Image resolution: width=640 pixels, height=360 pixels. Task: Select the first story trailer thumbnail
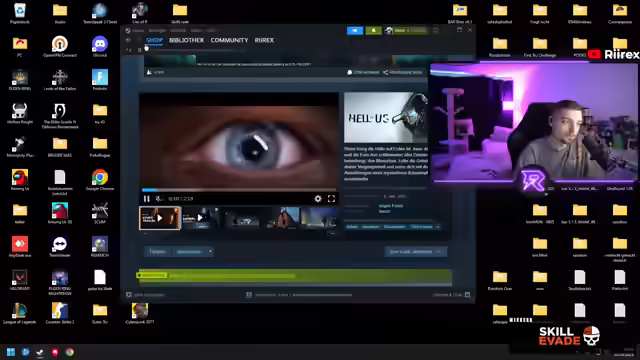pos(160,218)
